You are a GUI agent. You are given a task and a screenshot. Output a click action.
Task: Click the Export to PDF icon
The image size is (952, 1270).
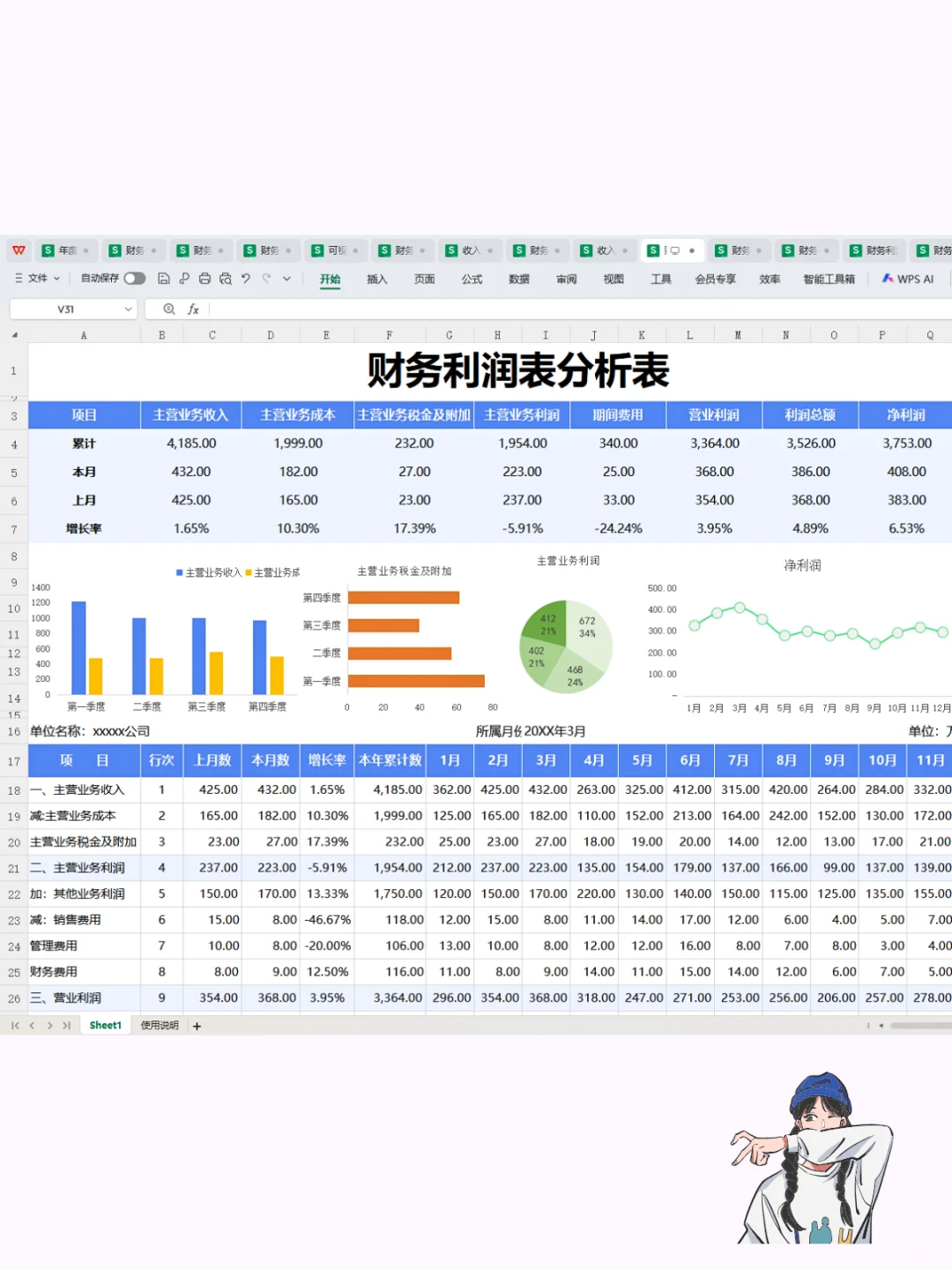tap(183, 279)
